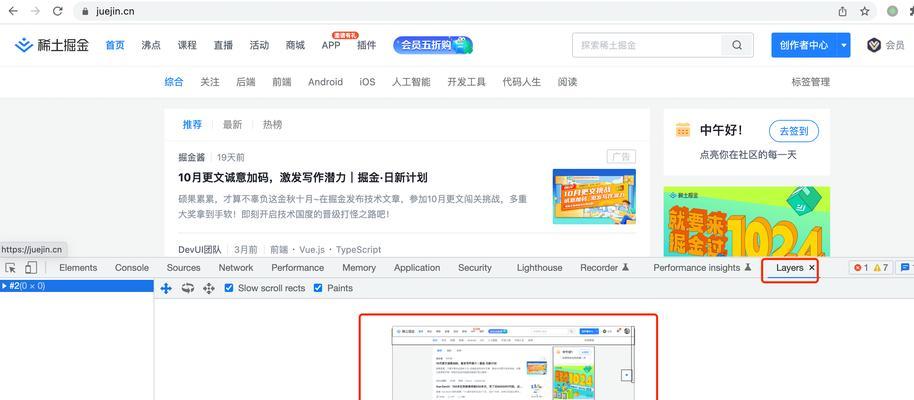Go forward with browser forward arrow

tap(35, 11)
